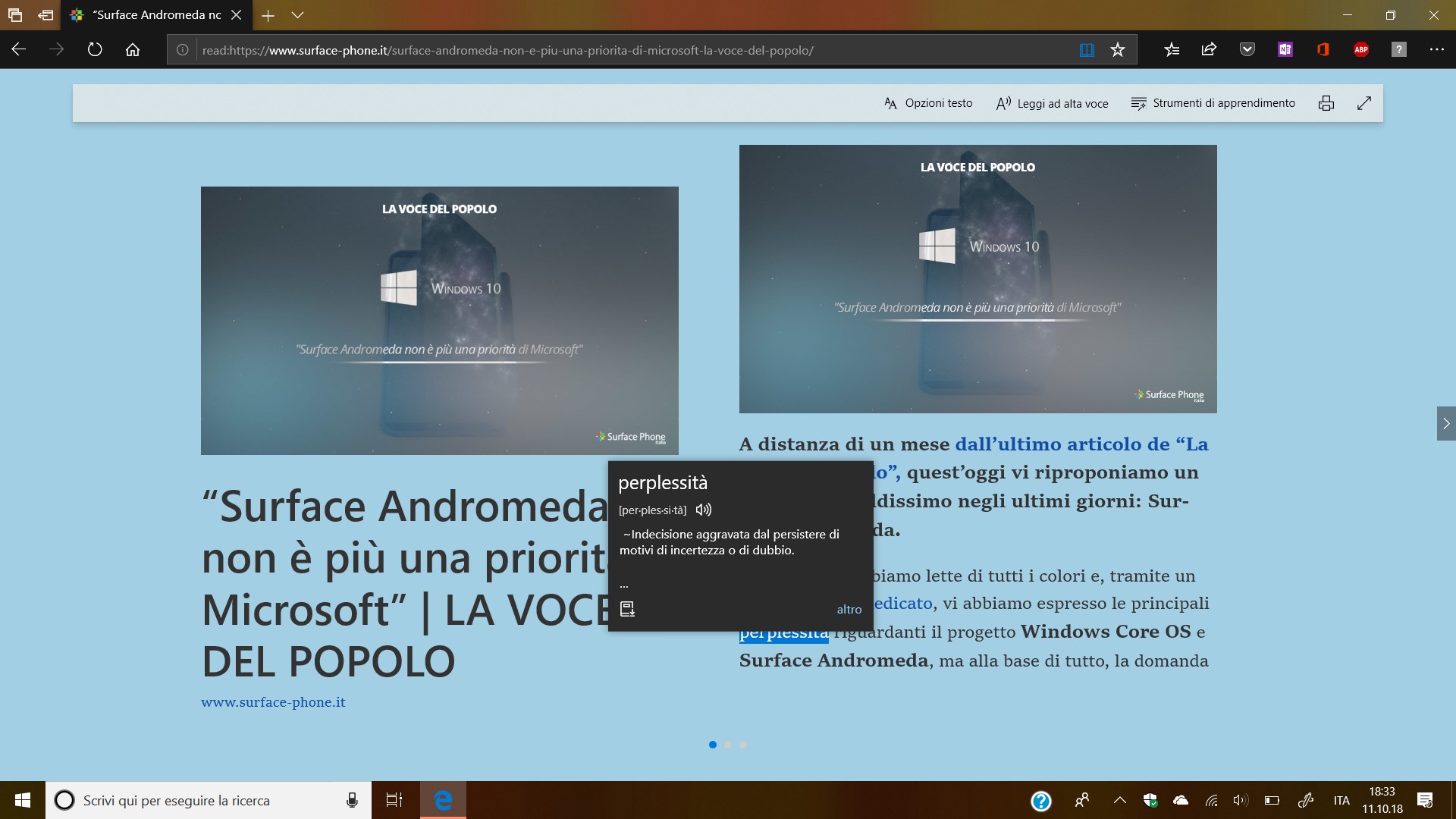Open the Get Help tray icon
Screen dimensions: 1456x819
[1041, 801]
